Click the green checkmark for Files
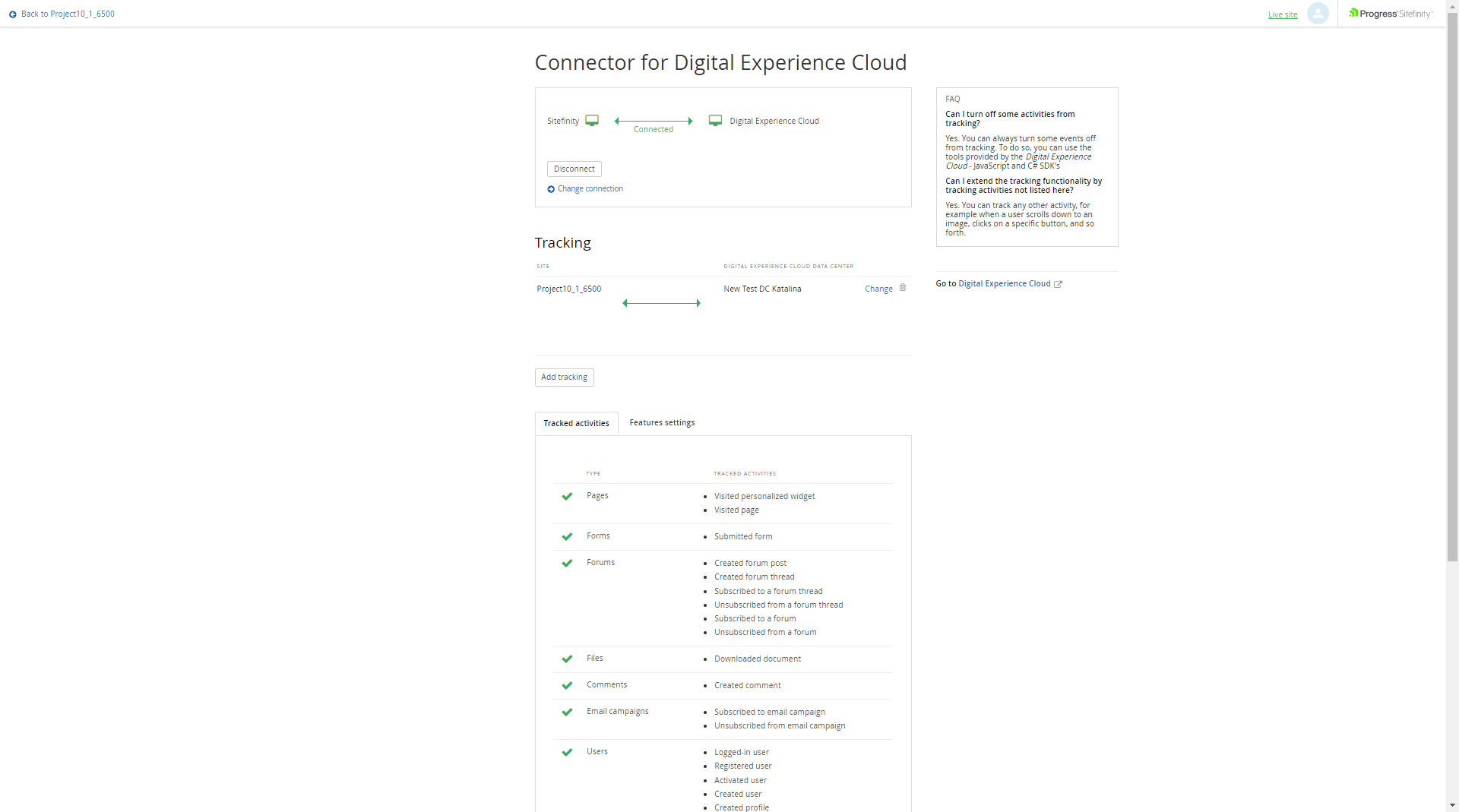The width and height of the screenshot is (1459, 812). click(x=567, y=659)
